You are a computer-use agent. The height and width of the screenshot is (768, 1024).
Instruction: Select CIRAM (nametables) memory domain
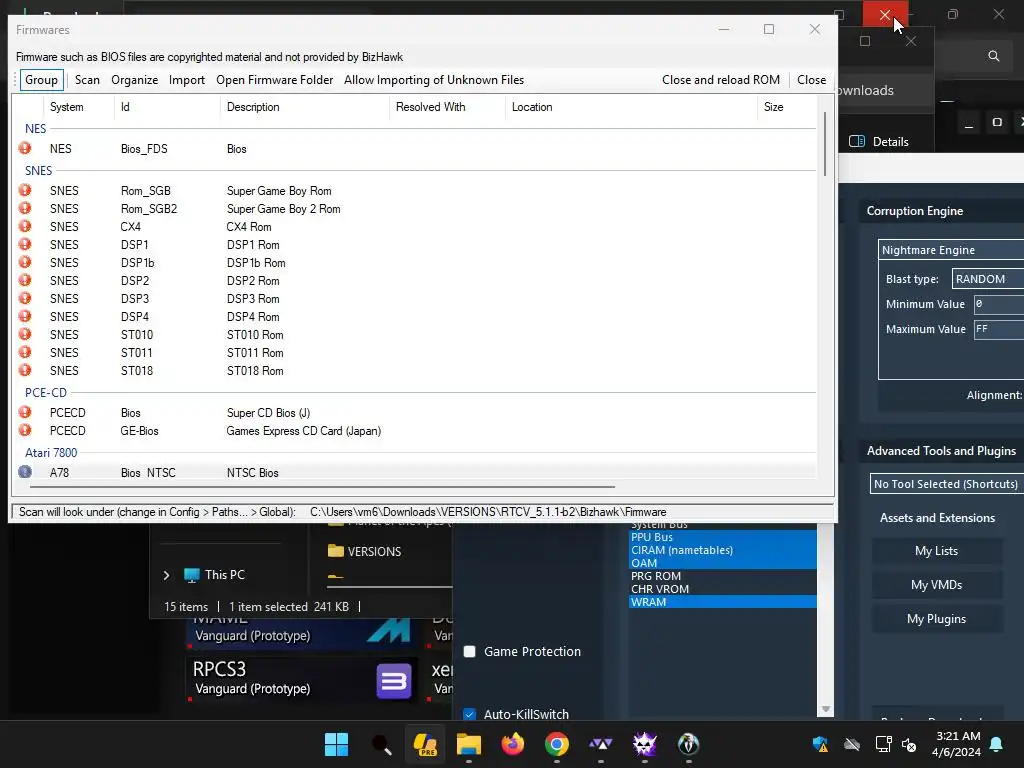722,550
